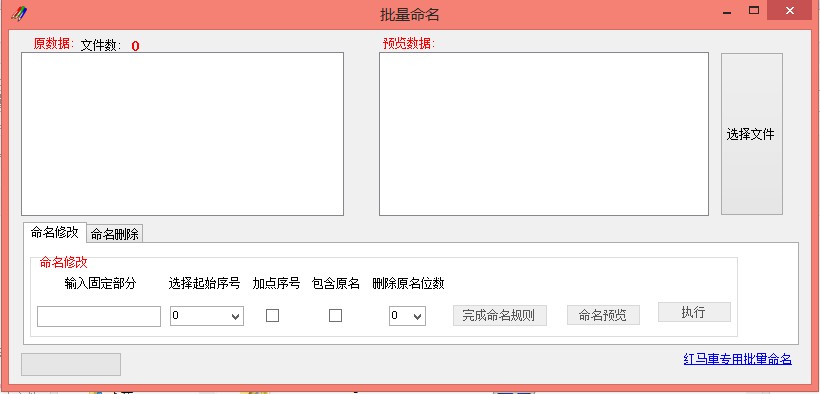Click the 选择起始序号 label
Screen dimensions: 820x394
204,284
